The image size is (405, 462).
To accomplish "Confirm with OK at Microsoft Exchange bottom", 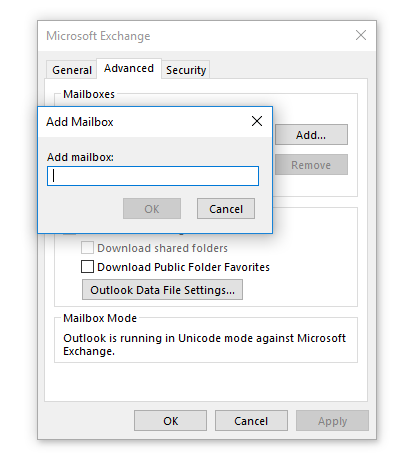I will pos(170,421).
